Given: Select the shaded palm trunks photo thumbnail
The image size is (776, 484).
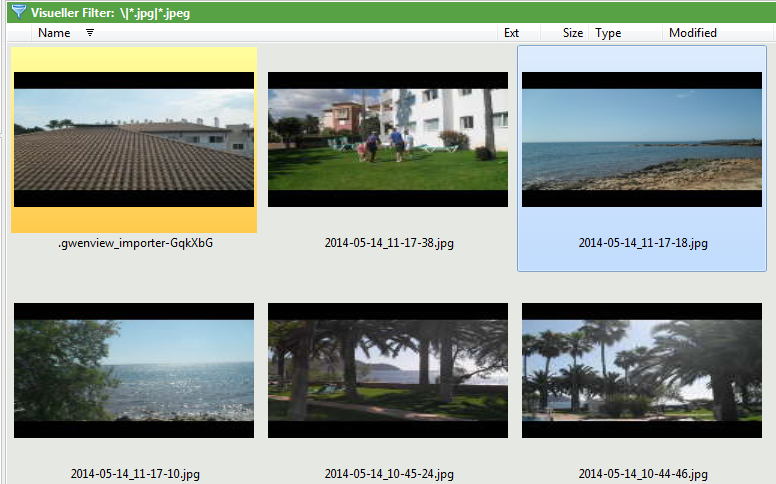Looking at the screenshot, I should click(x=388, y=370).
